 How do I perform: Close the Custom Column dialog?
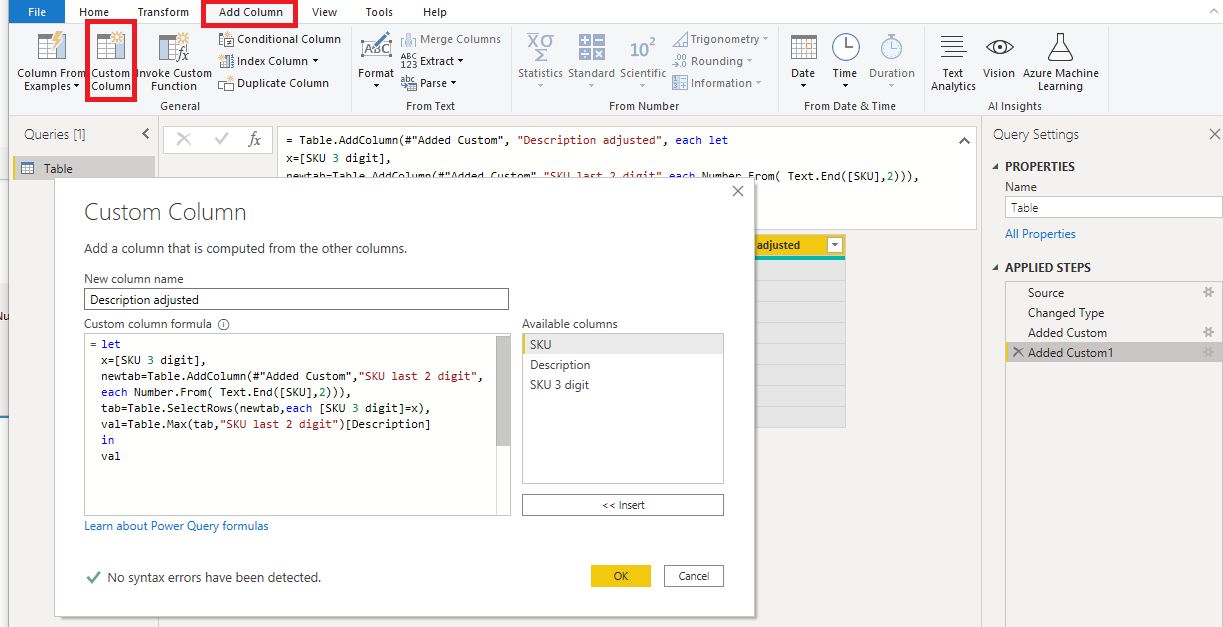pyautogui.click(x=738, y=191)
